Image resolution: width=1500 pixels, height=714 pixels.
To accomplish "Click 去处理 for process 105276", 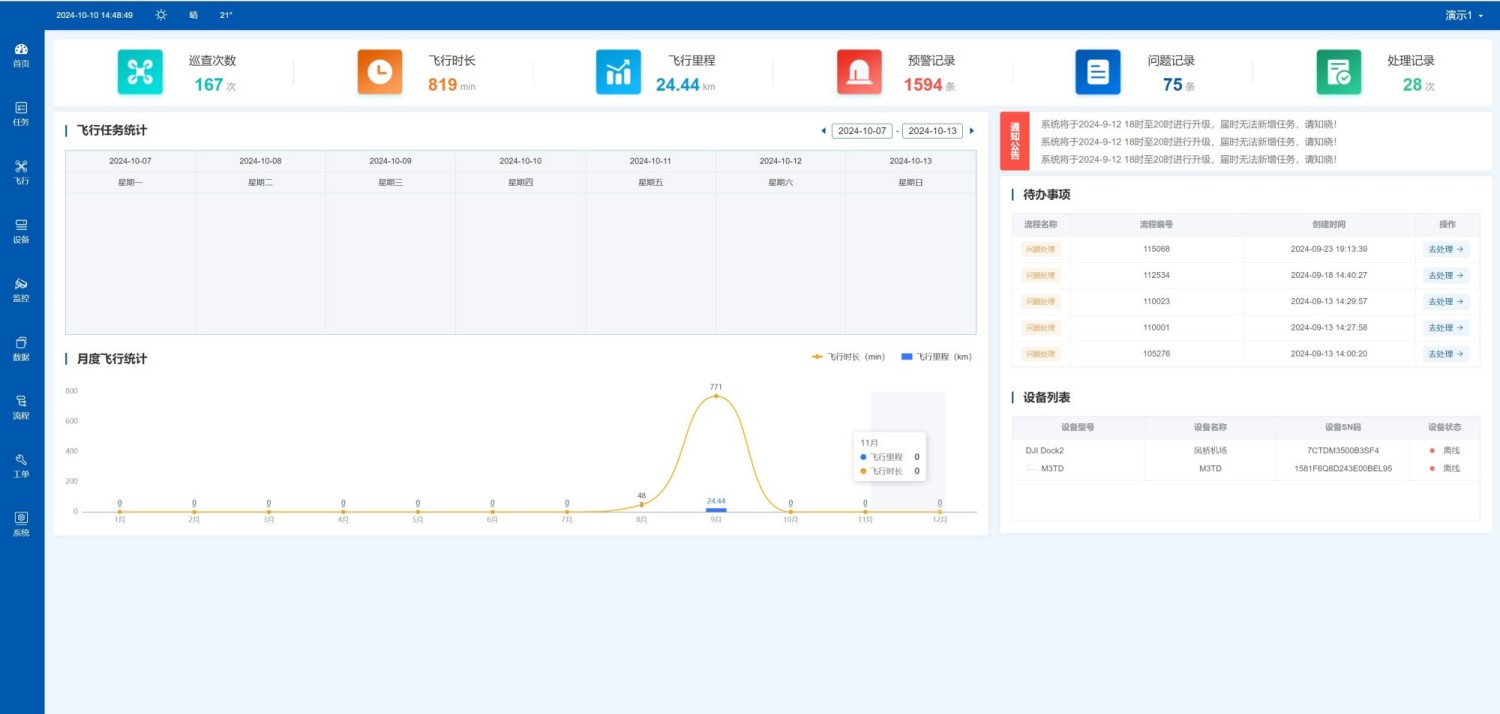I will tap(1445, 354).
